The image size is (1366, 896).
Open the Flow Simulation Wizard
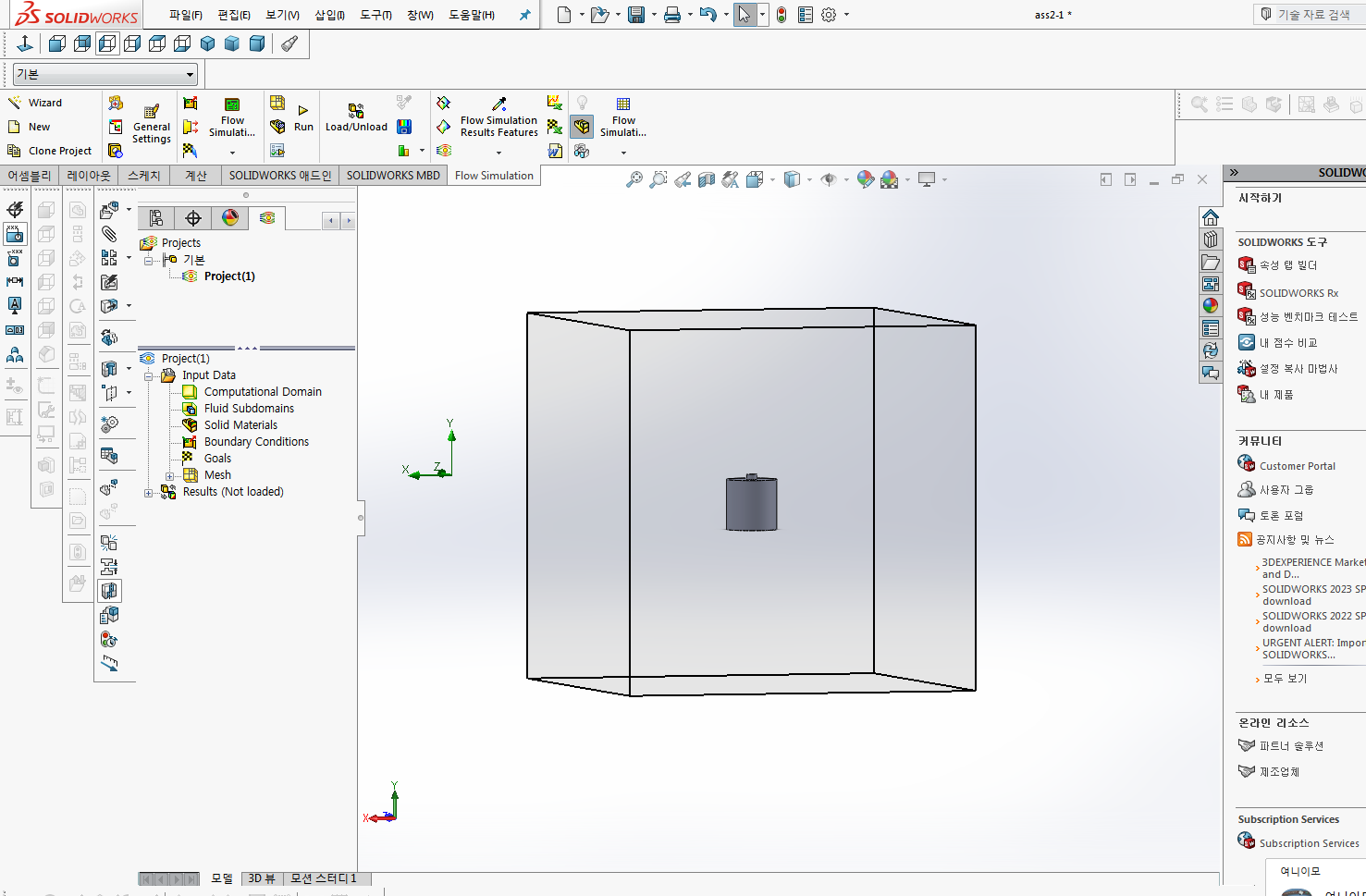[35, 103]
